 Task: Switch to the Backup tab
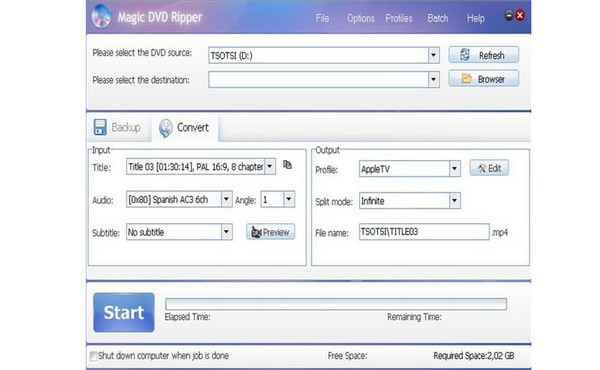click(118, 127)
